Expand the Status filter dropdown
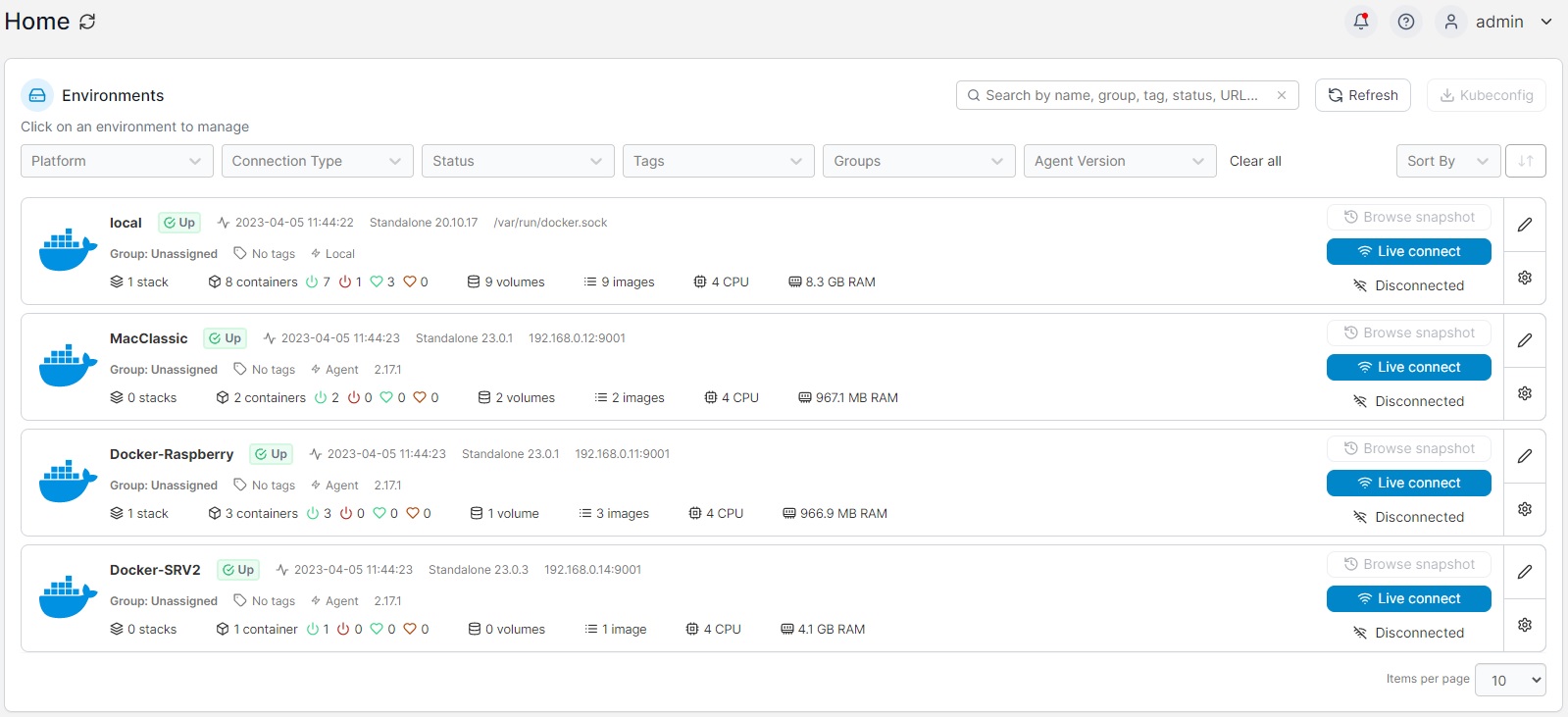This screenshot has width=1568, height=717. tap(517, 161)
